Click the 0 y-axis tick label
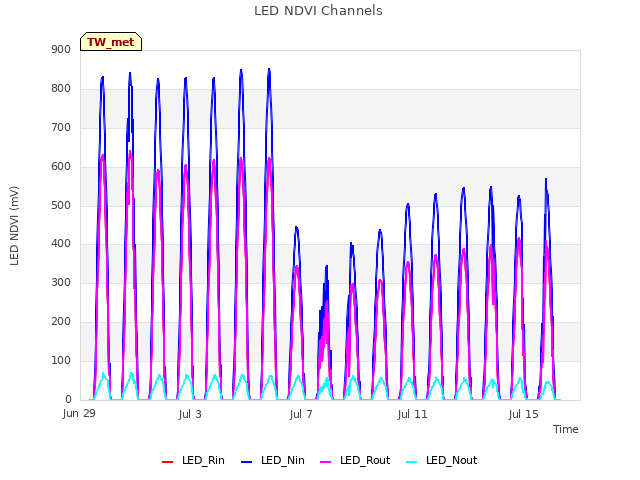This screenshot has height=480, width=640. (x=68, y=399)
